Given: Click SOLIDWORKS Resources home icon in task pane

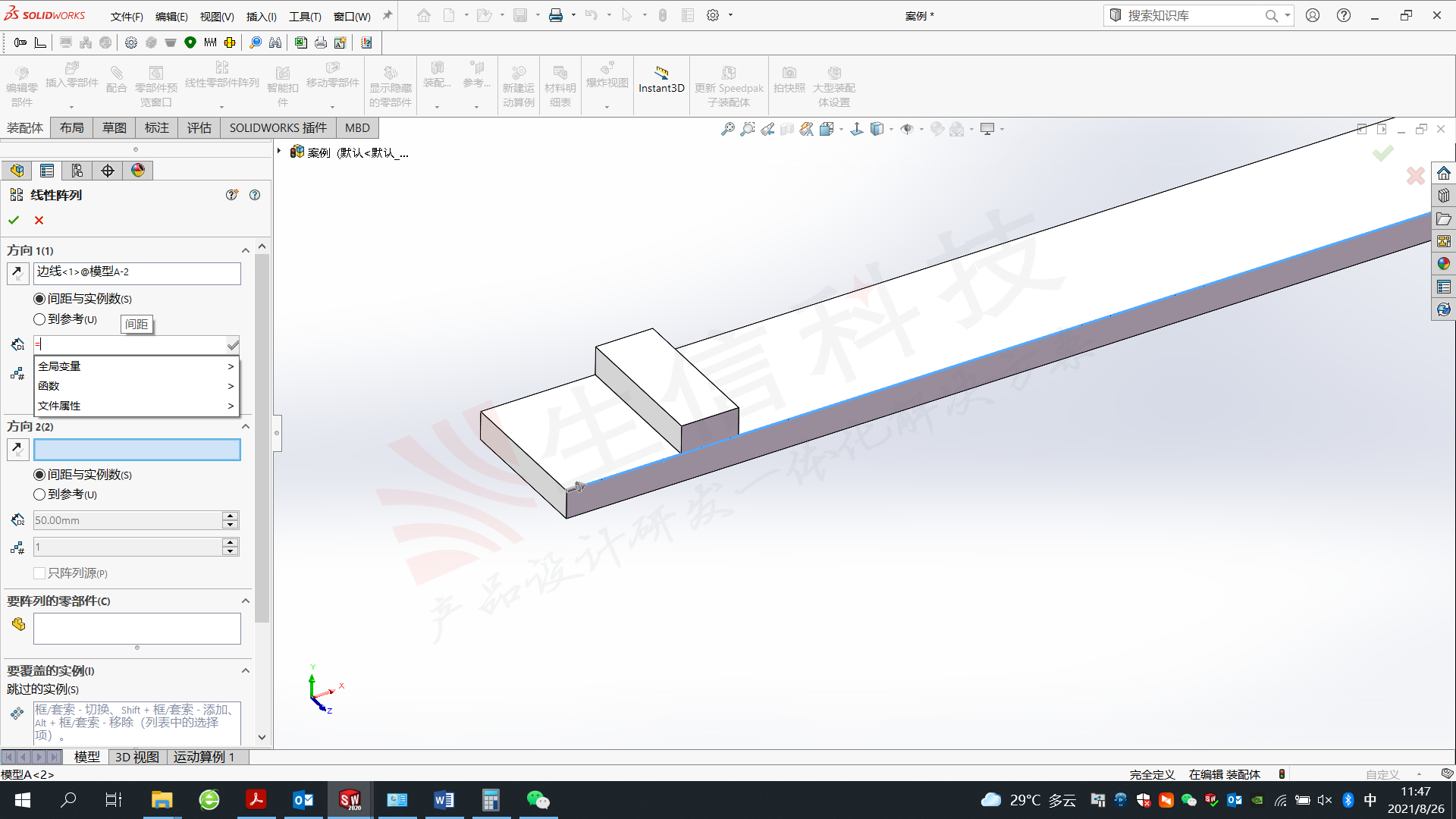Looking at the screenshot, I should (x=1443, y=173).
